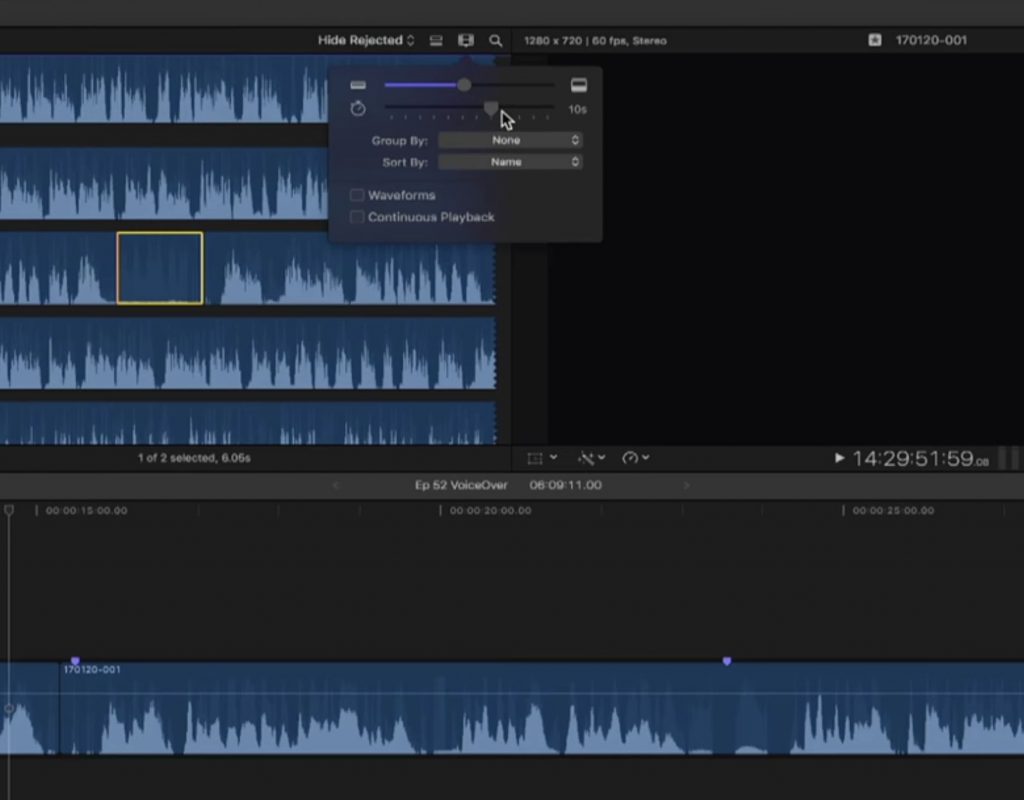Click the 170120-001 title in viewer header
1024x800 pixels.
(x=931, y=40)
